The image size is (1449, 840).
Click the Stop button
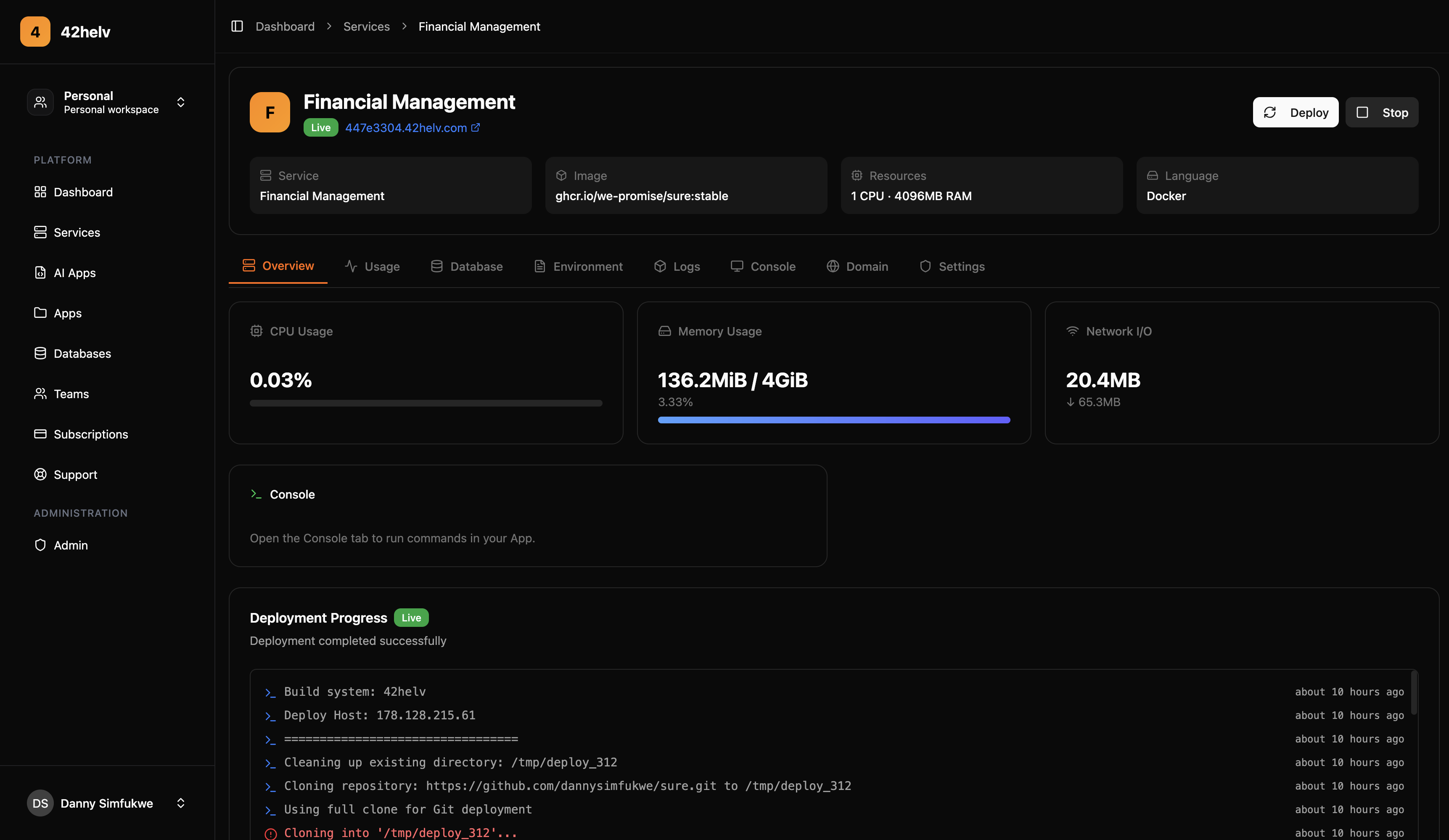pyautogui.click(x=1382, y=112)
